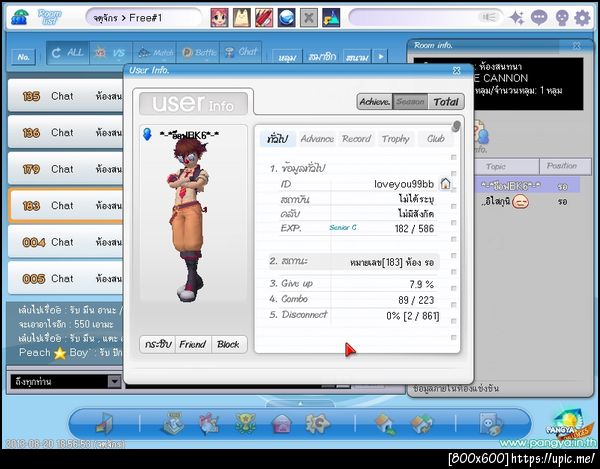Screen dimensions: 600x469
Task: Open the gear settings icon
Action: 582,18
